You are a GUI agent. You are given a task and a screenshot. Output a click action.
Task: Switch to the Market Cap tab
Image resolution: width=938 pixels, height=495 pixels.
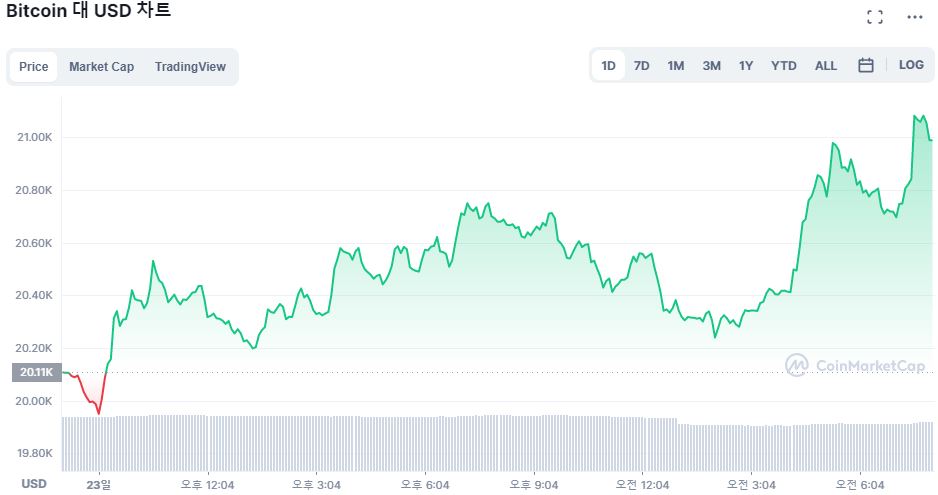tap(101, 67)
